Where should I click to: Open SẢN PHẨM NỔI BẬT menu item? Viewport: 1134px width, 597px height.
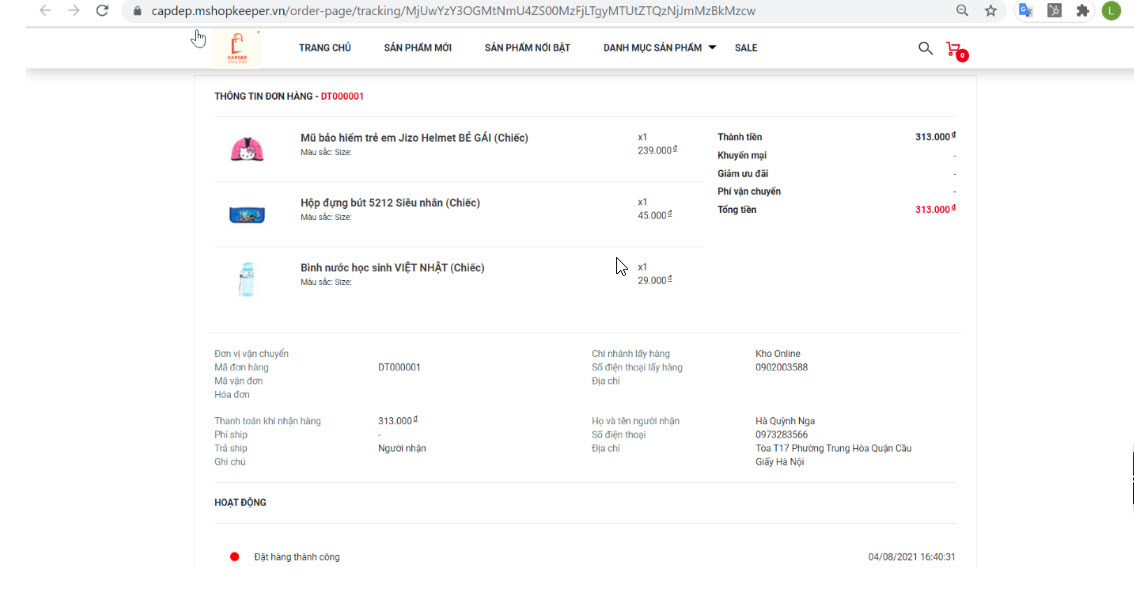click(x=527, y=48)
